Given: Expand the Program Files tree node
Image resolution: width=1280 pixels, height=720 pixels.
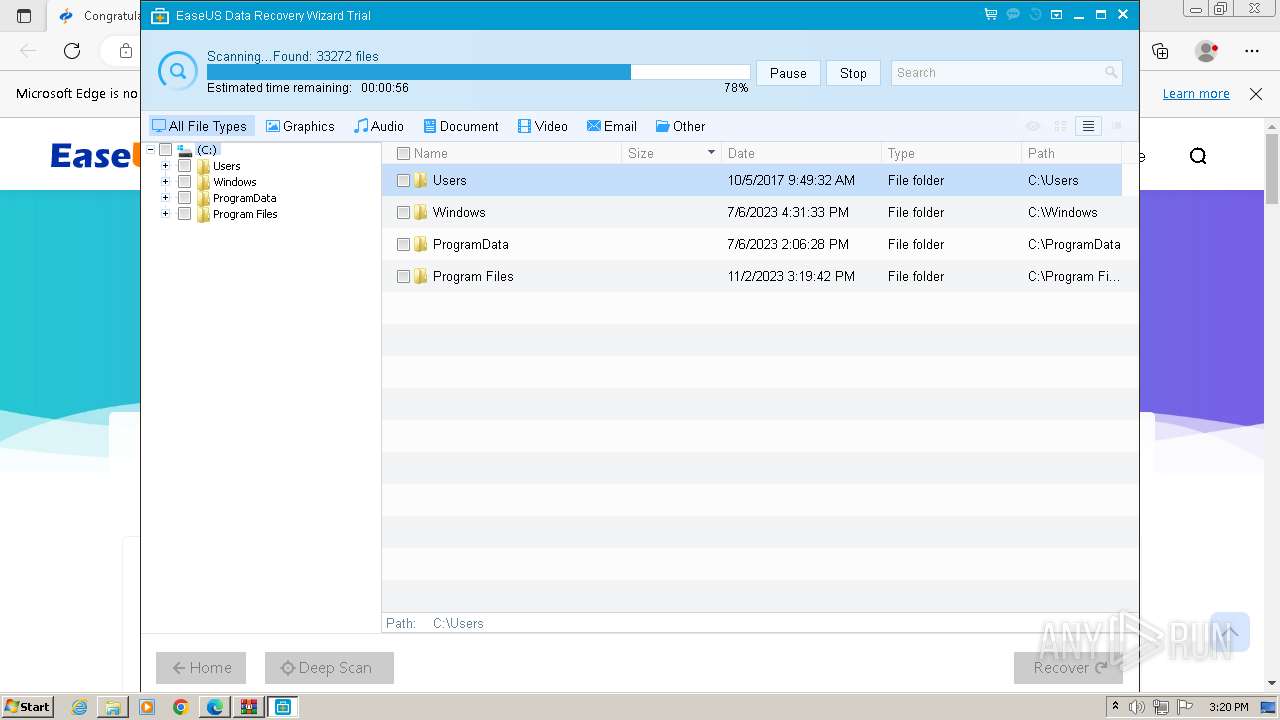Looking at the screenshot, I should coord(165,214).
